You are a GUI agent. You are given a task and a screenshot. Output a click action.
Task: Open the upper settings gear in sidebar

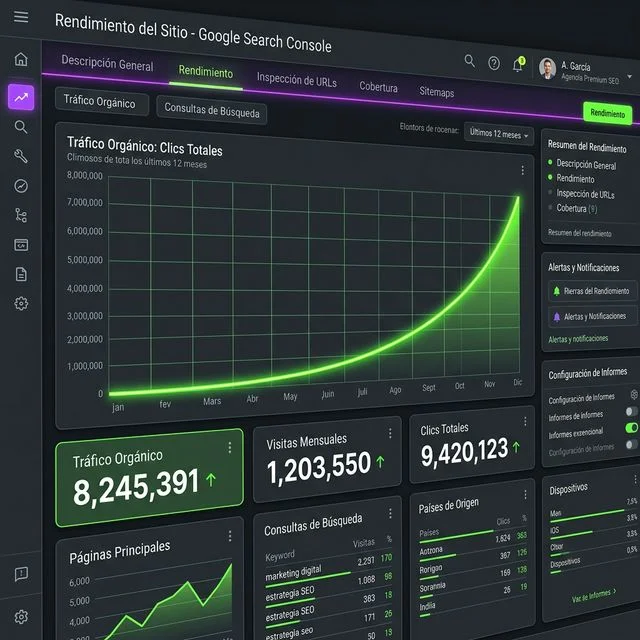21,303
